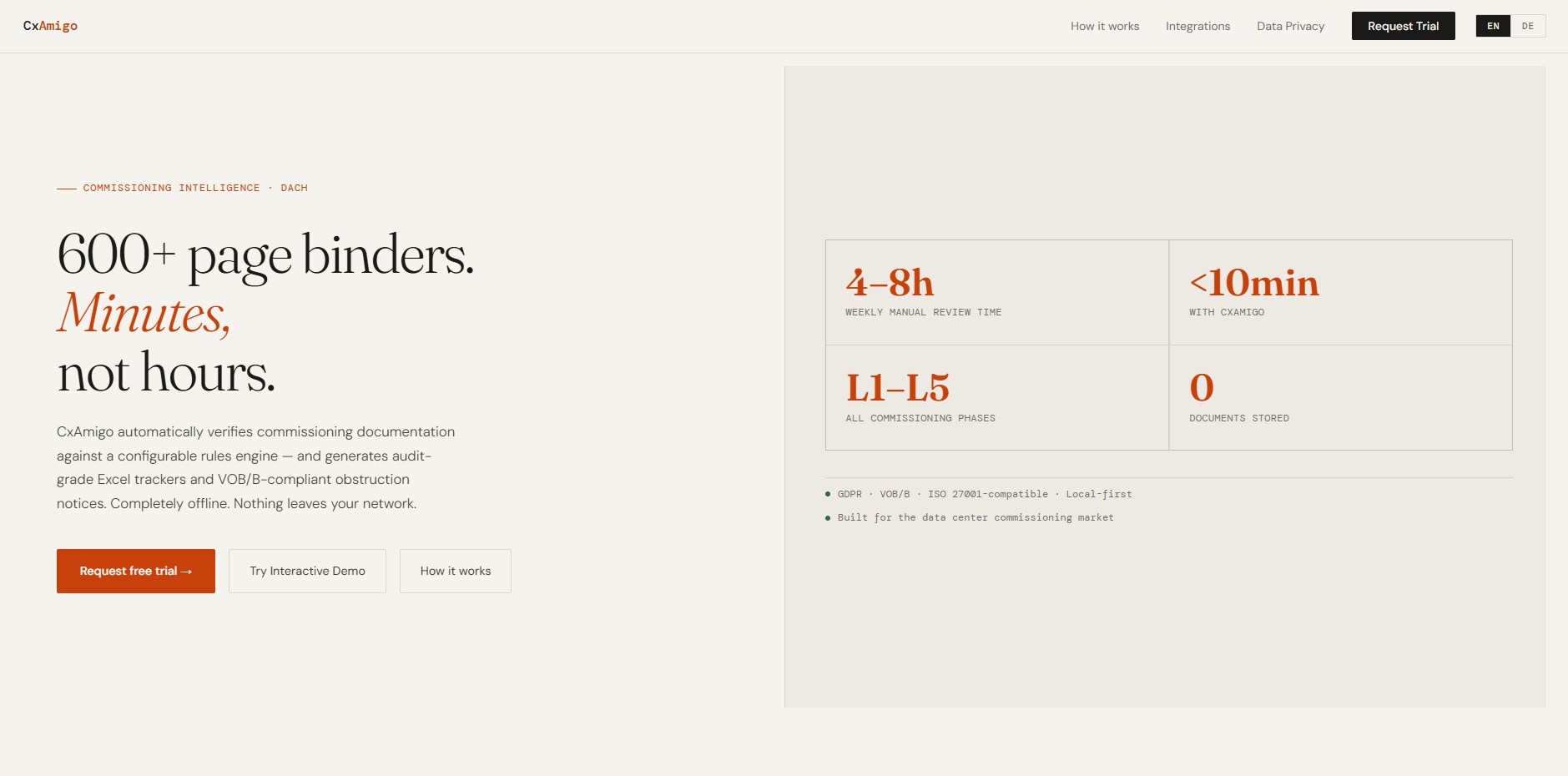Click the orange Request free trial button
Screen dimensions: 1568x776
point(136,571)
